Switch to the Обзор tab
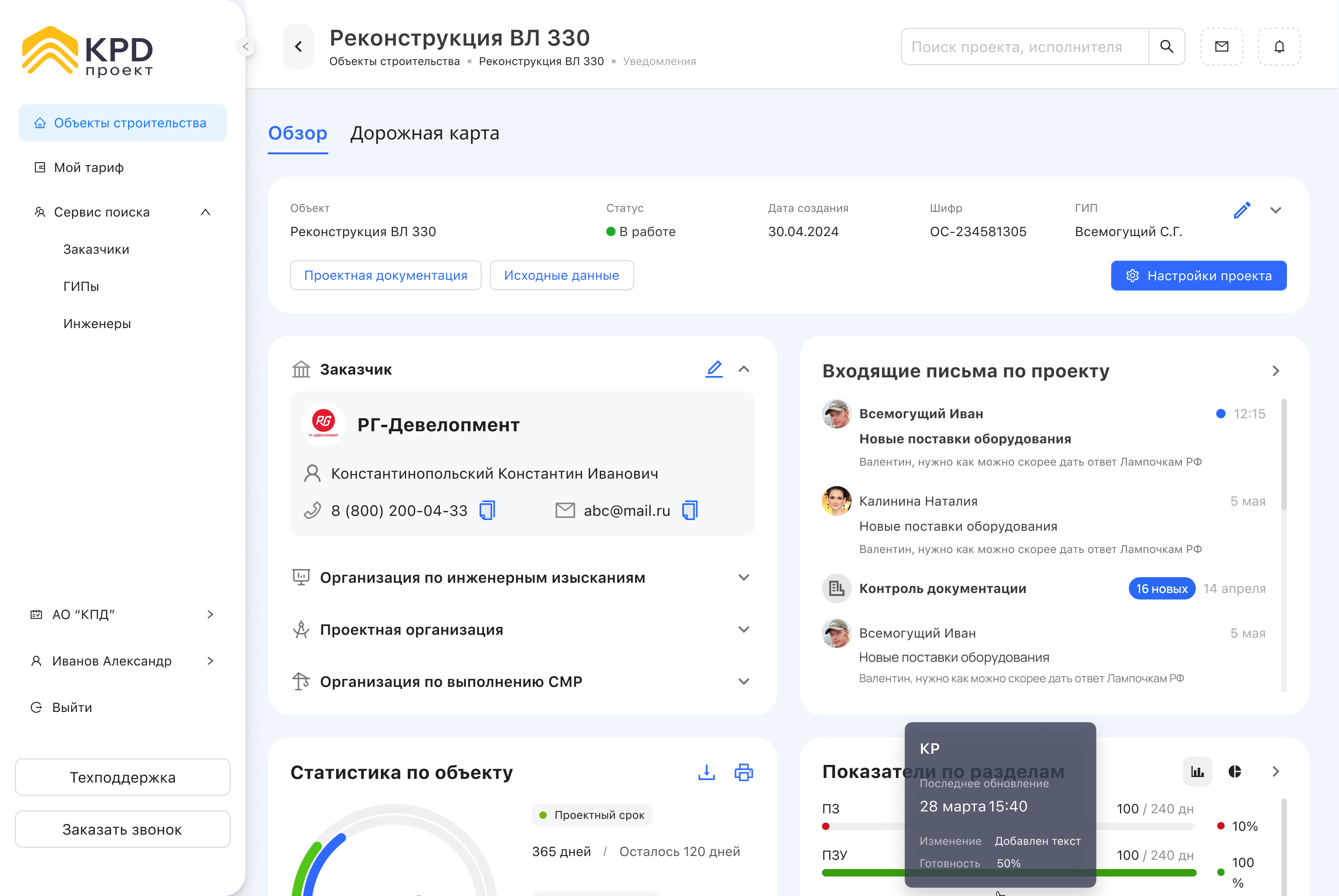This screenshot has height=896, width=1339. [x=298, y=133]
